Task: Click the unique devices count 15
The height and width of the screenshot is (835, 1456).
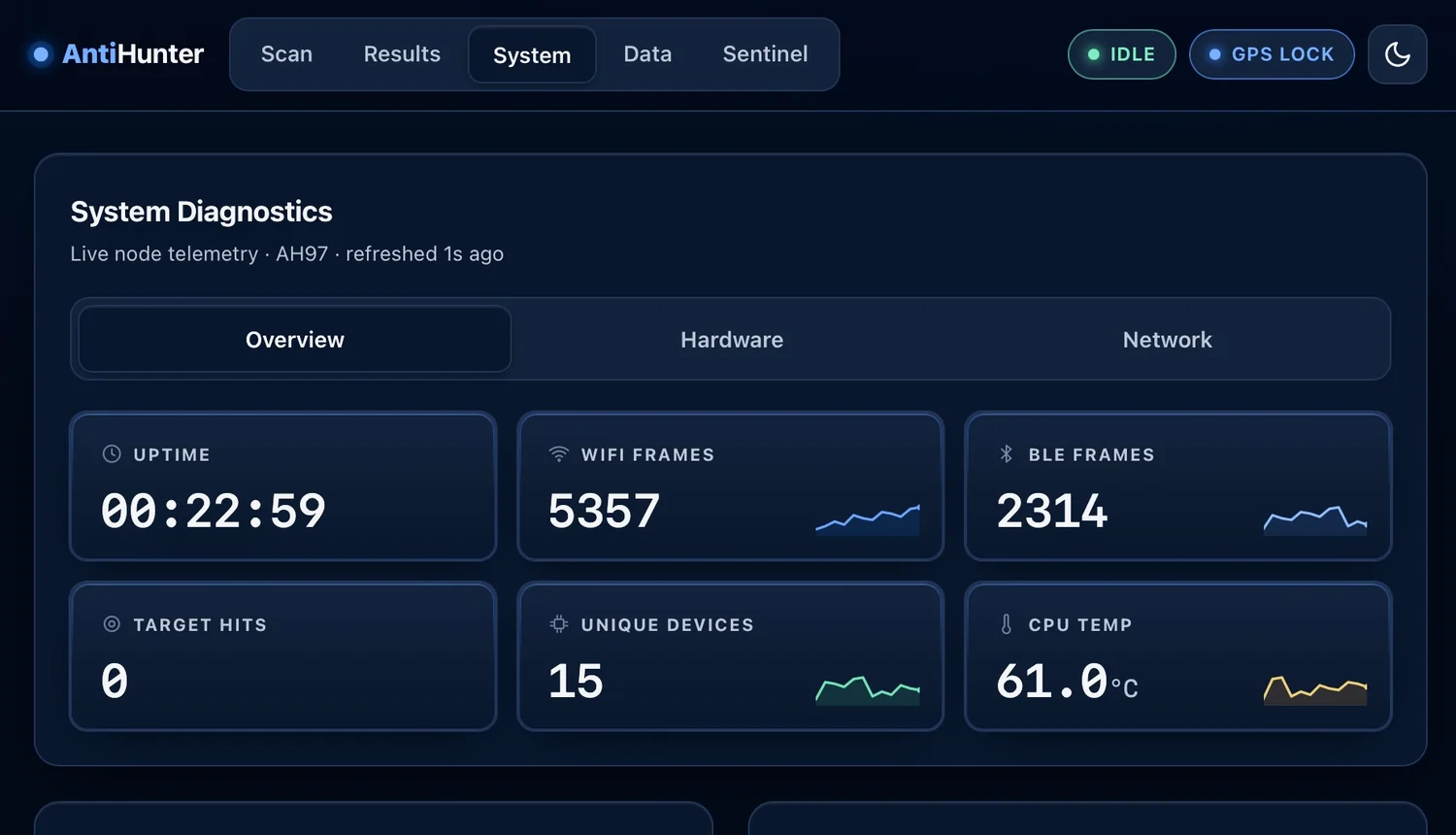Action: (576, 682)
